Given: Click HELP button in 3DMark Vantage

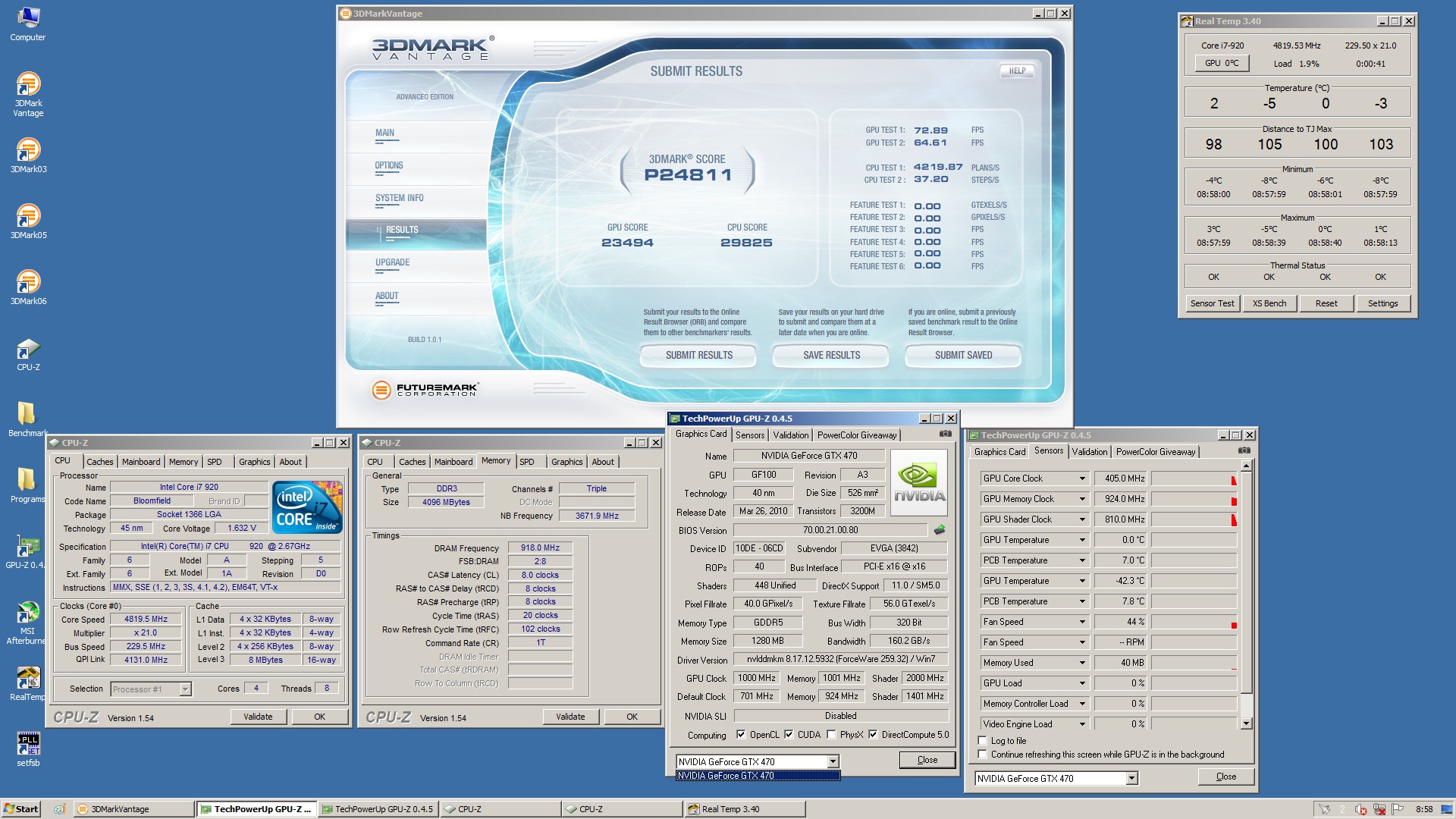Looking at the screenshot, I should pyautogui.click(x=1017, y=71).
